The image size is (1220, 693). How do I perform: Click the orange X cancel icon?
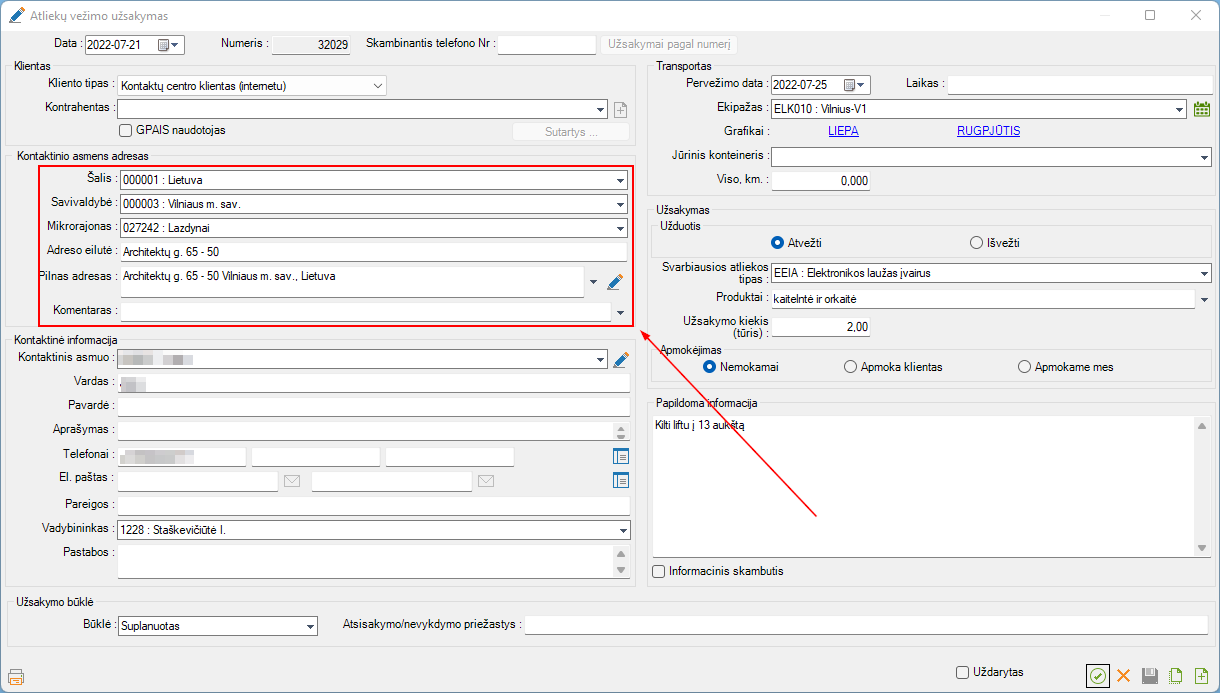coord(1123,676)
